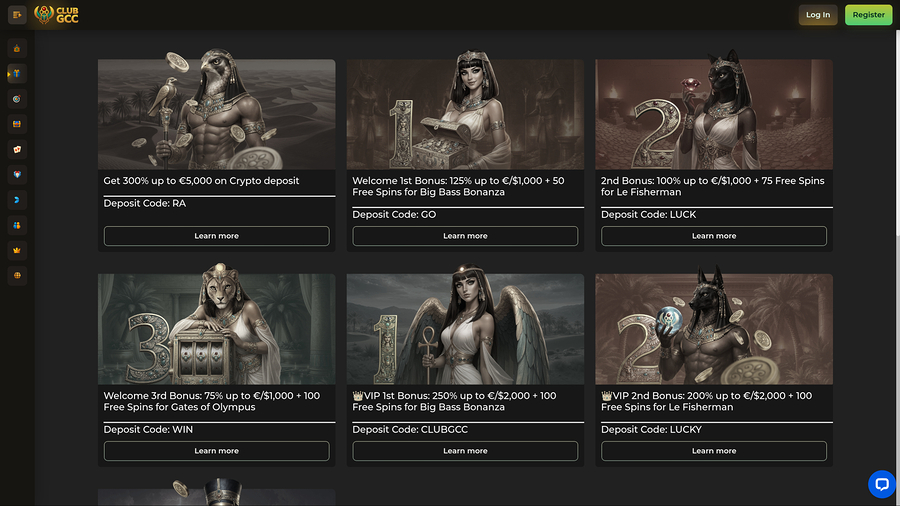The image size is (900, 506).
Task: Open the VIP crown sidebar icon
Action: pos(17,250)
